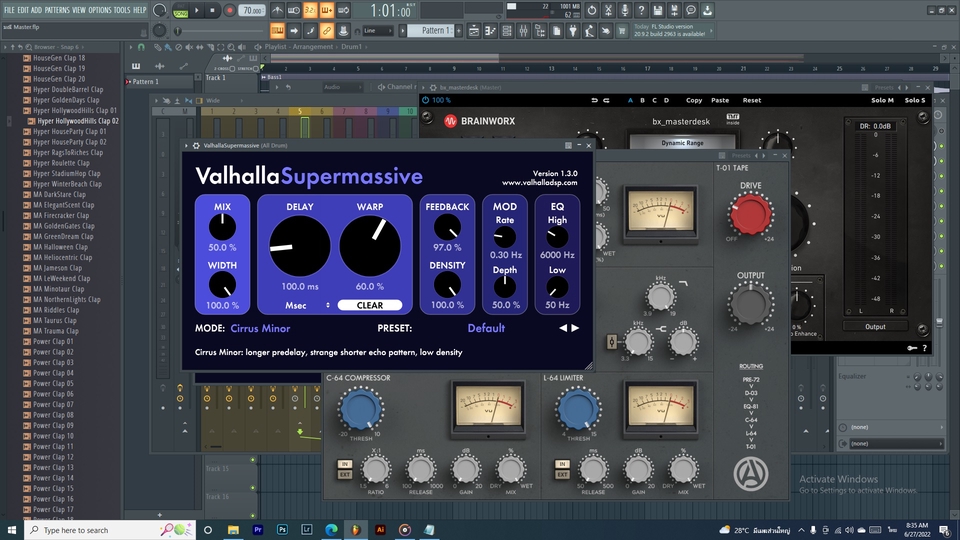Viewport: 960px width, 540px height.
Task: Click Copy in bx_masterdesk toolbar
Action: point(694,100)
